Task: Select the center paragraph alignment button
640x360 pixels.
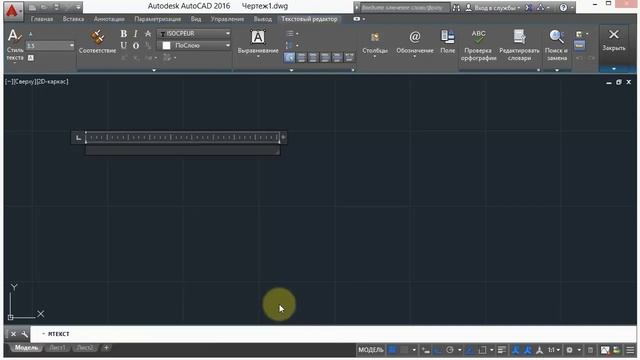Action: pos(313,58)
